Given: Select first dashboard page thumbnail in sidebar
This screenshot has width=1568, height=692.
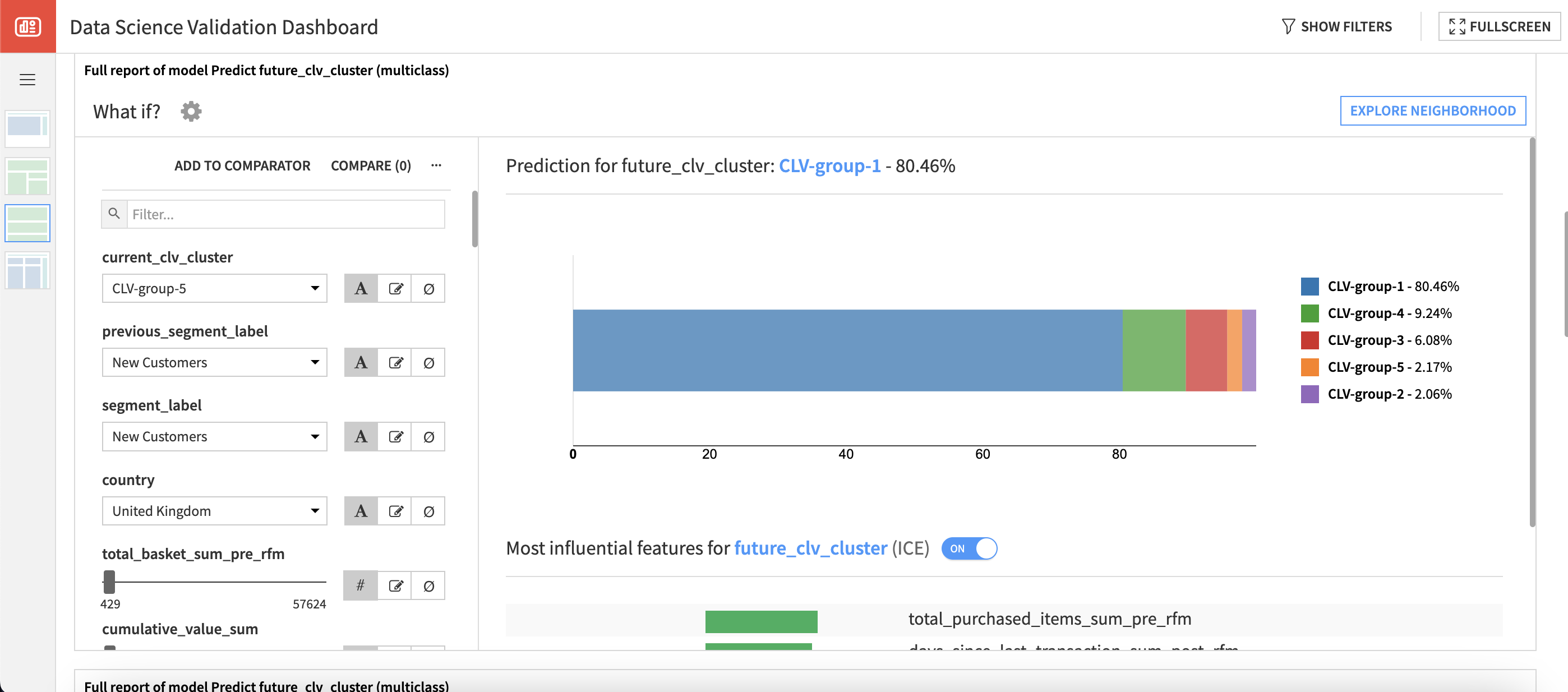Looking at the screenshot, I should [27, 128].
